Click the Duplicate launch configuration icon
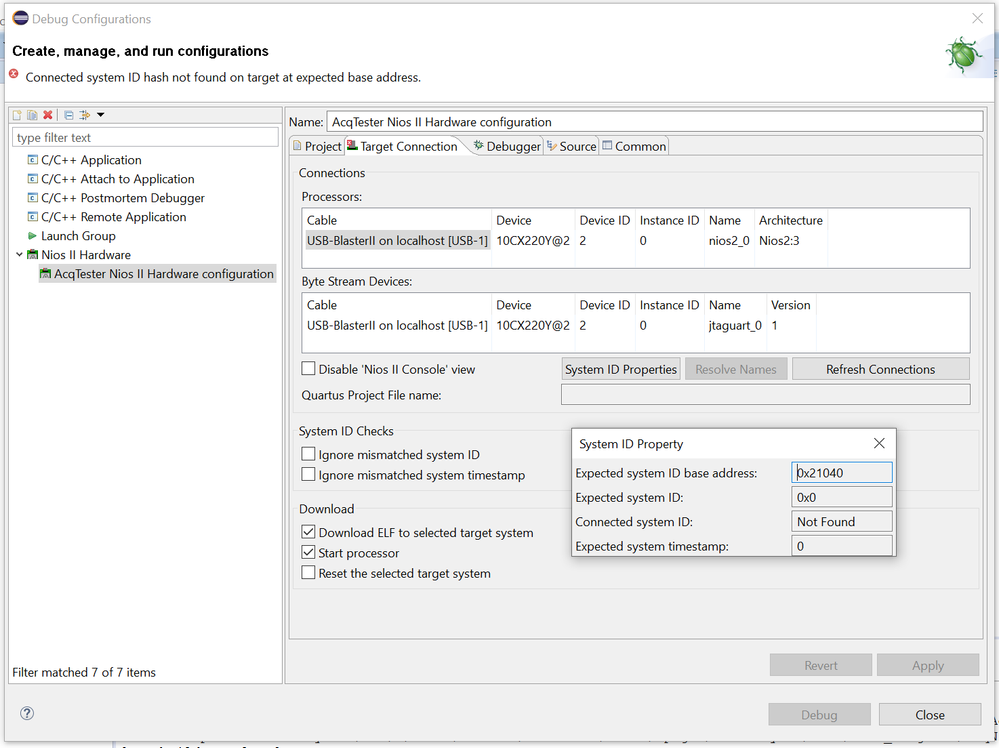Screen dimensions: 999x748 [x=32, y=115]
